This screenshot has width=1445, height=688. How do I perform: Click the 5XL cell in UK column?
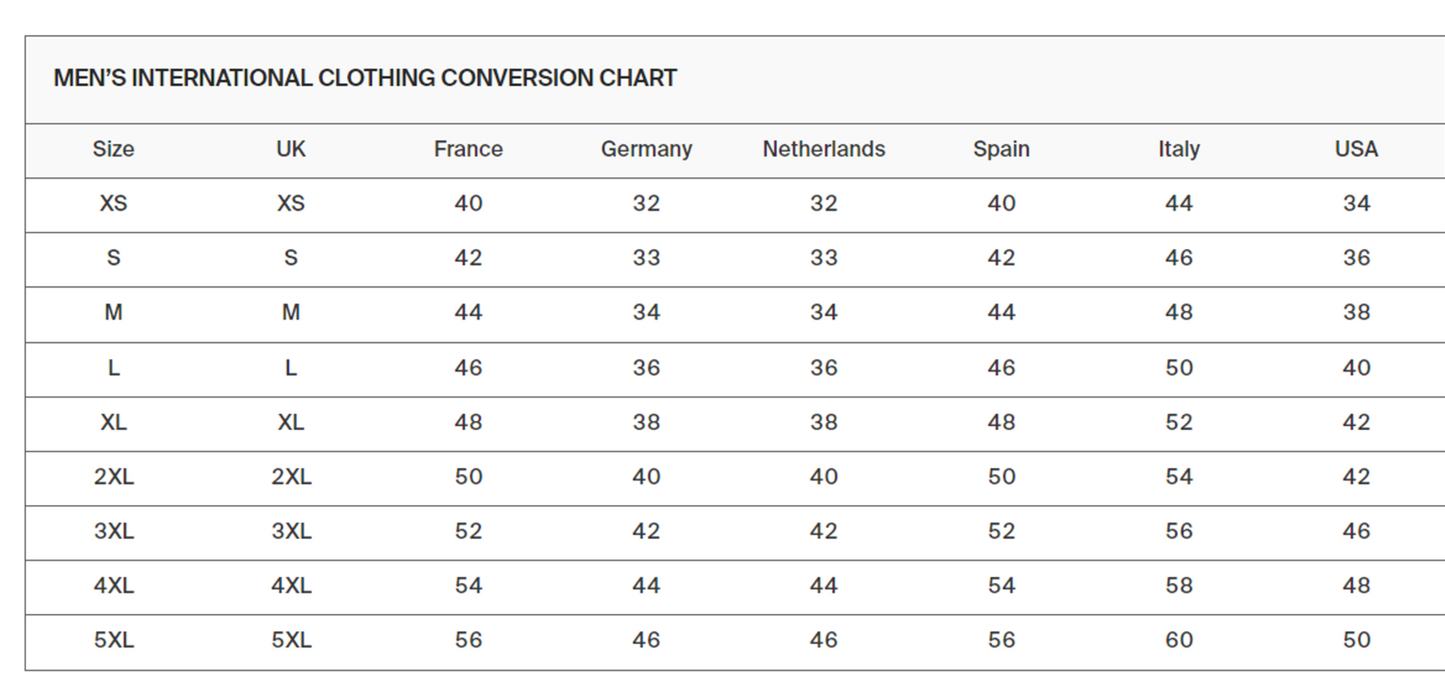pos(291,640)
